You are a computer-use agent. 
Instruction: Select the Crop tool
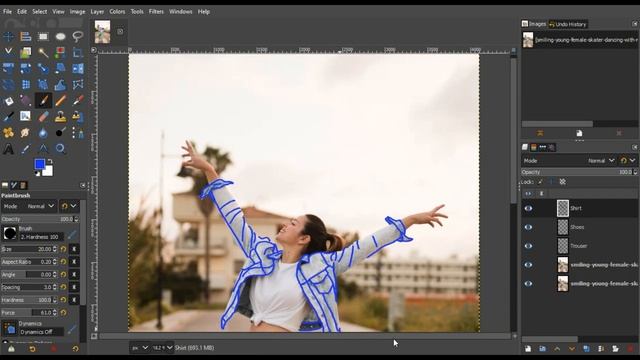(x=78, y=53)
